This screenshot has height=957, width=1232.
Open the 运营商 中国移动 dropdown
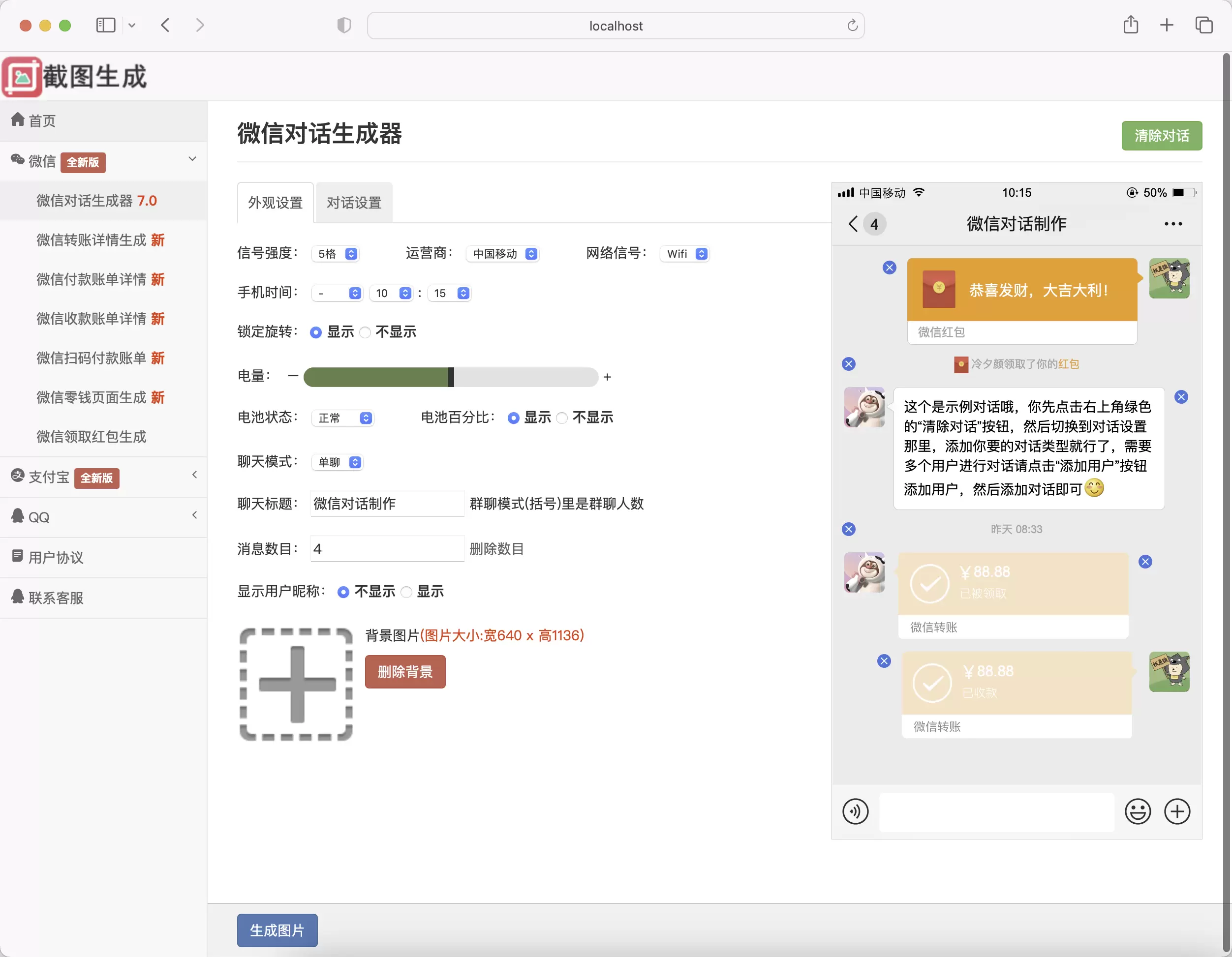503,254
